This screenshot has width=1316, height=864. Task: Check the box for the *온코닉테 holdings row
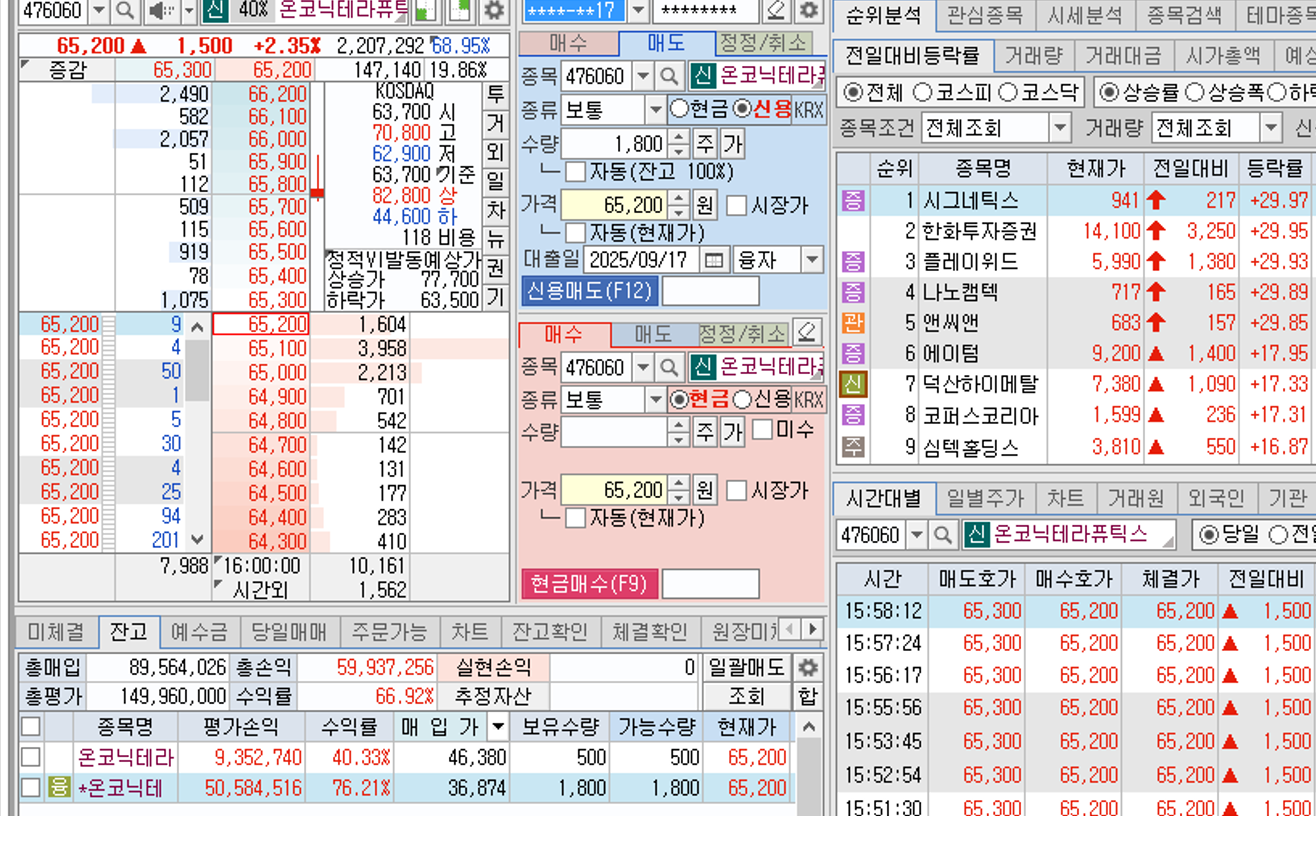[31, 788]
